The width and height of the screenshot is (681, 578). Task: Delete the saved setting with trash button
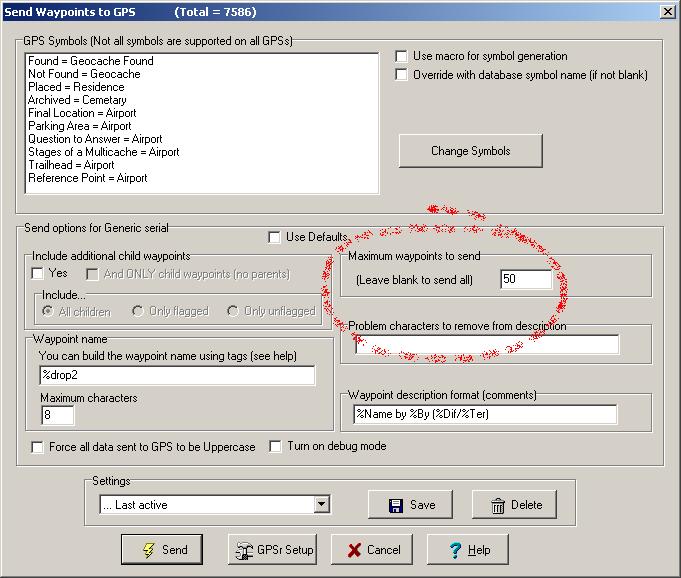tap(515, 505)
